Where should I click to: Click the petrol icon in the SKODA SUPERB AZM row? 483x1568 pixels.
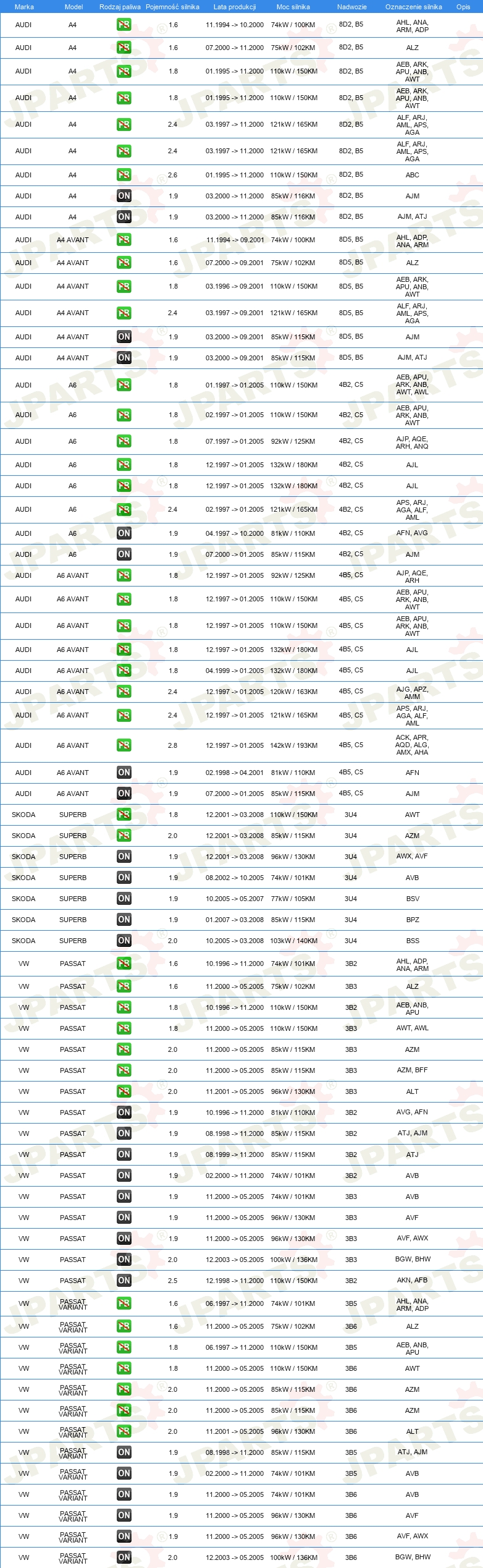click(x=124, y=836)
